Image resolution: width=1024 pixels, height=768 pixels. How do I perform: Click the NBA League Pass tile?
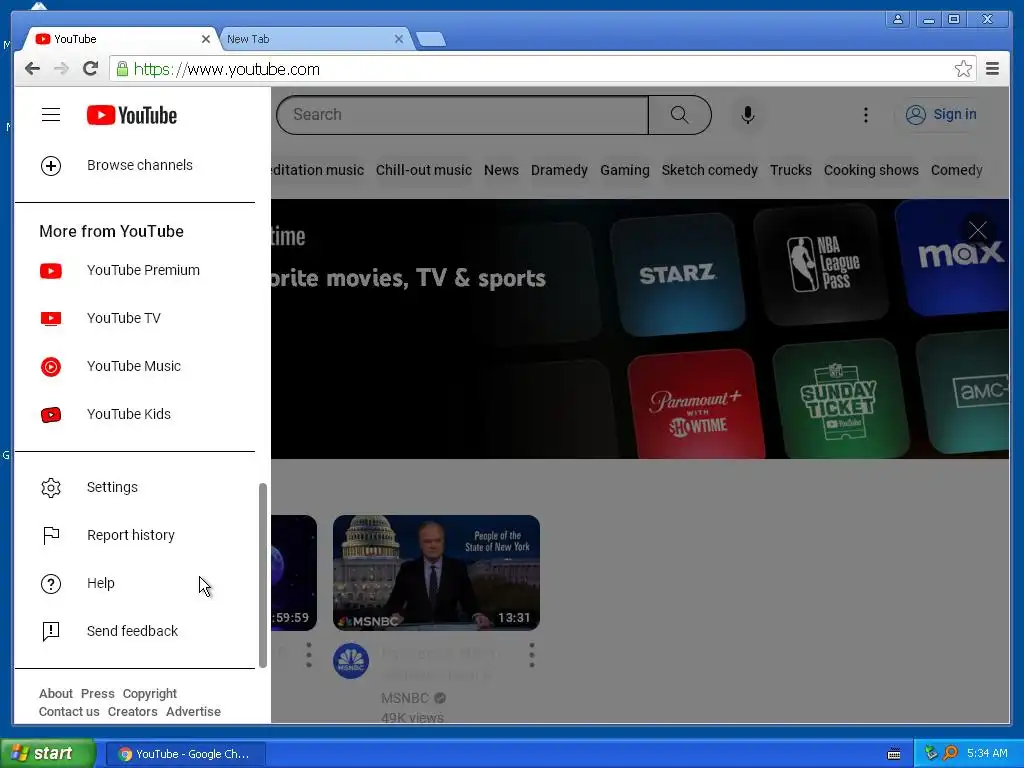(821, 264)
